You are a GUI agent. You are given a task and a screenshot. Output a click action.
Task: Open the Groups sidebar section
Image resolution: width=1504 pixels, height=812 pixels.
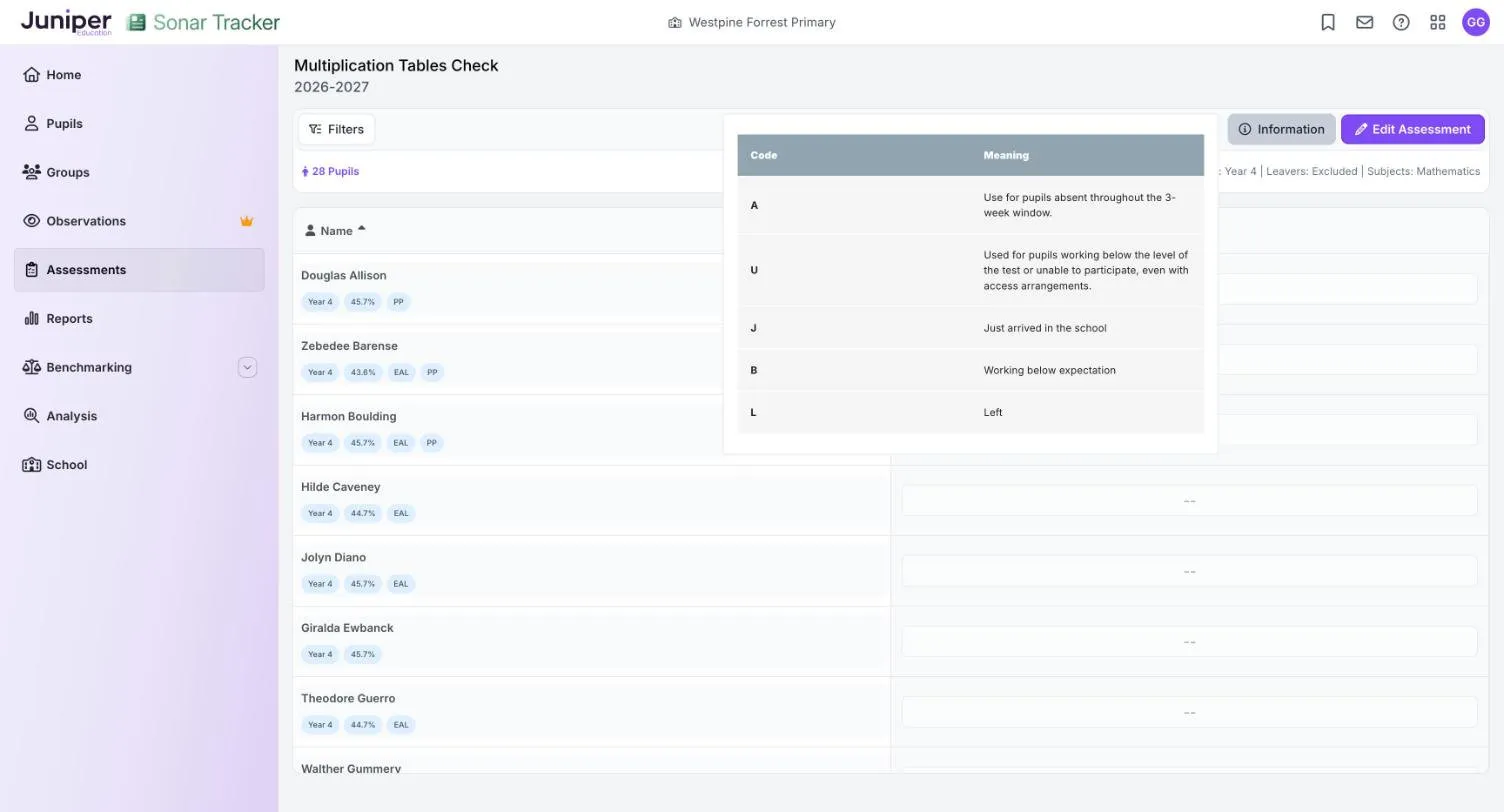139,172
